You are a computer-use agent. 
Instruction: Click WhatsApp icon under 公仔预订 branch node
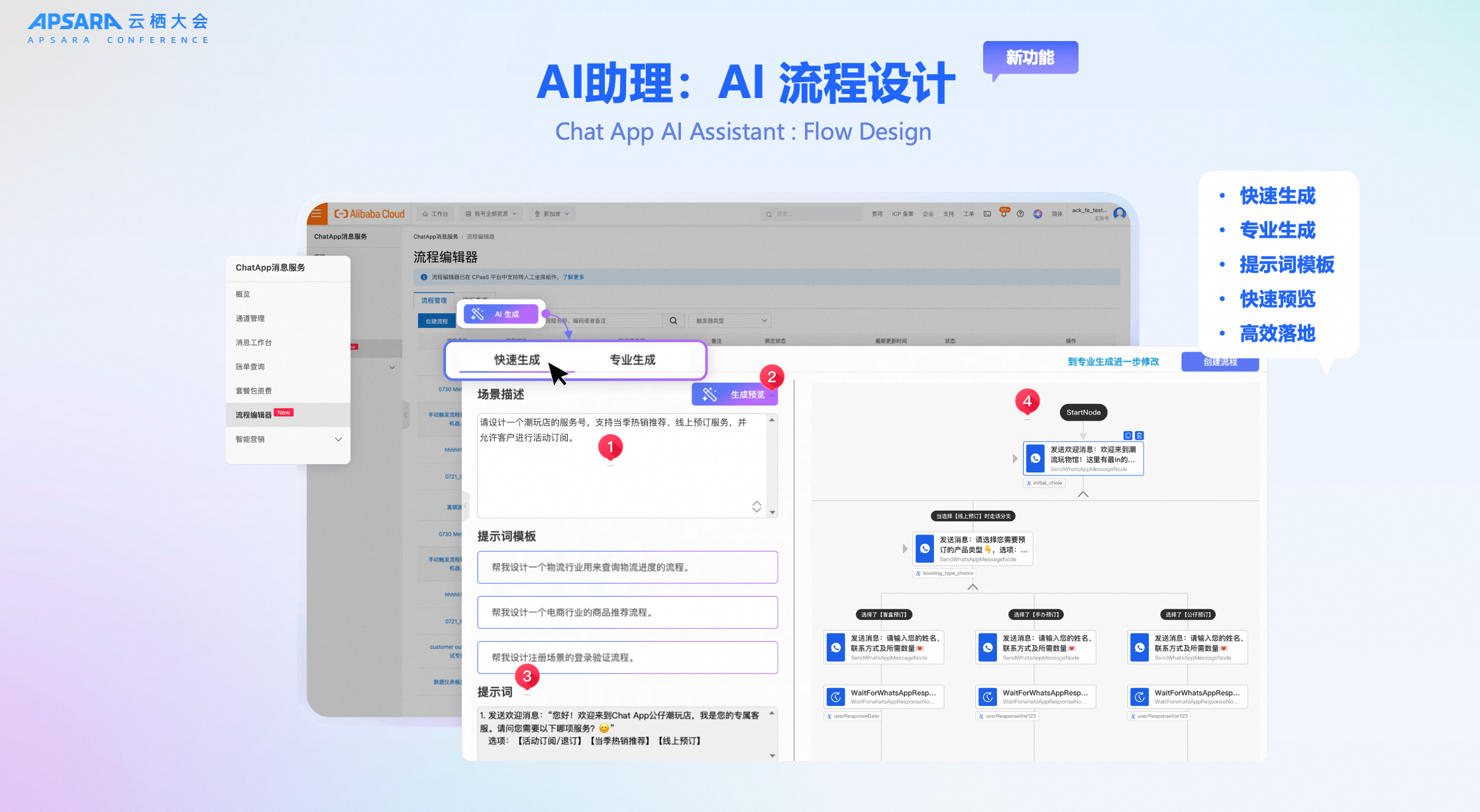point(1139,647)
